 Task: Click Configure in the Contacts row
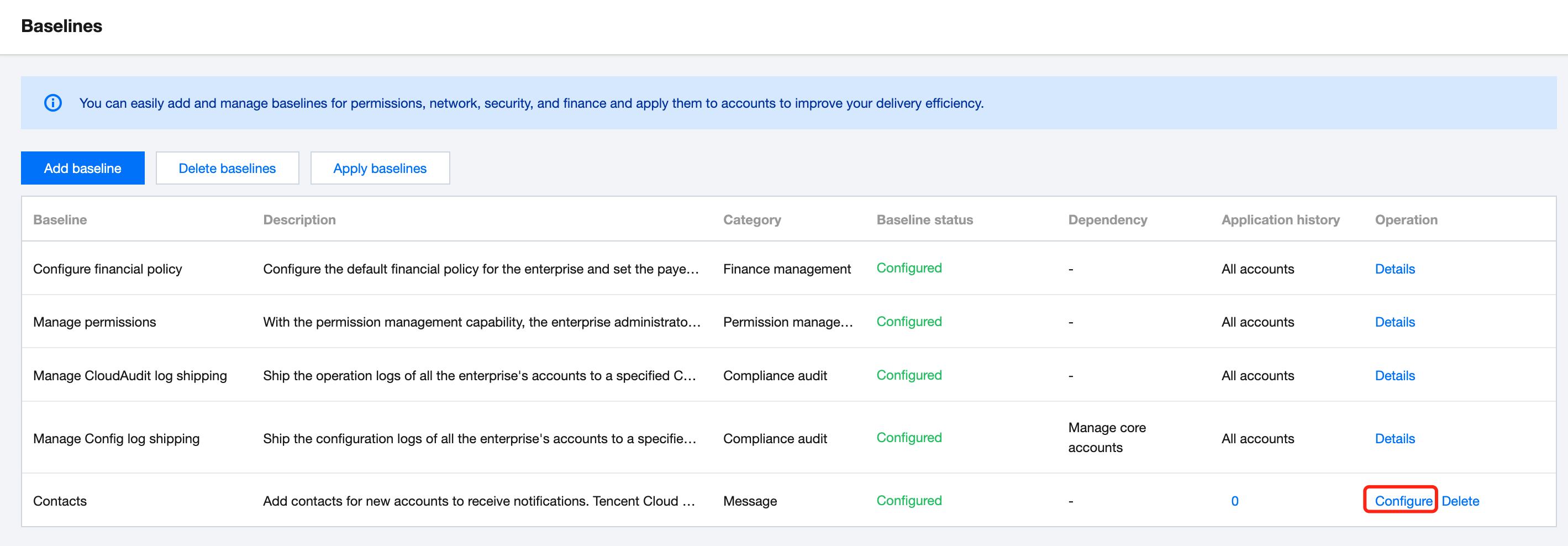pyautogui.click(x=1403, y=500)
